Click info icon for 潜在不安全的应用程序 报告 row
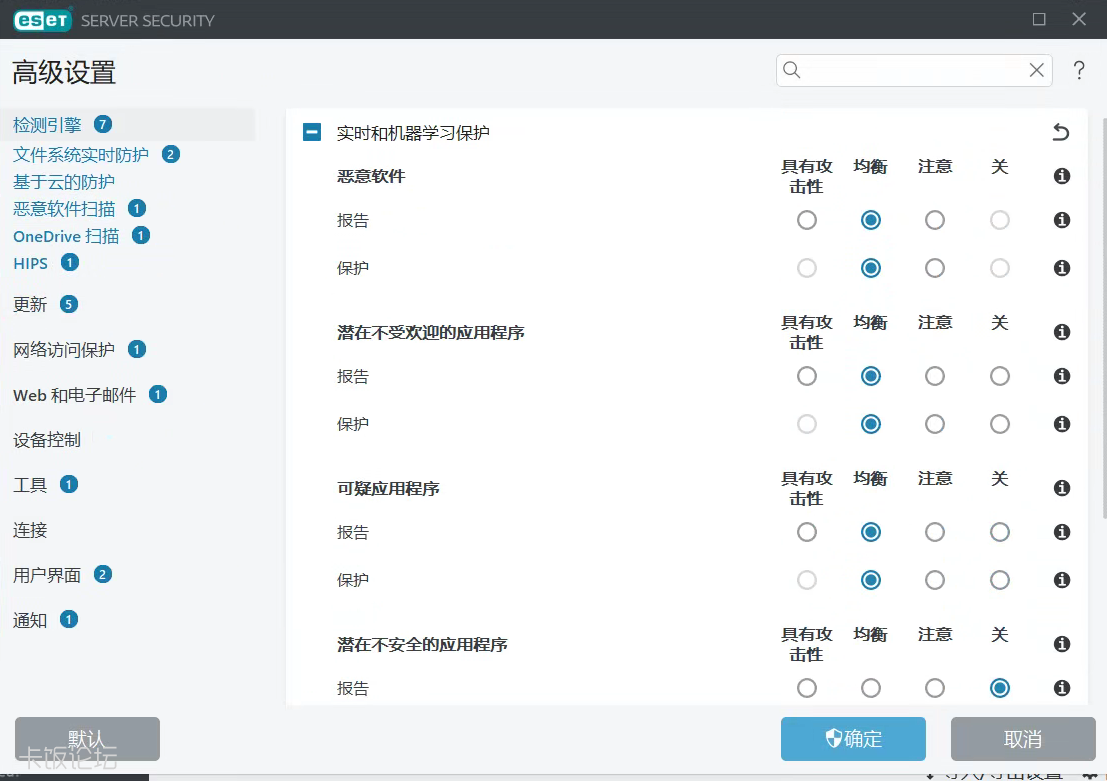Image resolution: width=1107 pixels, height=781 pixels. (x=1061, y=688)
